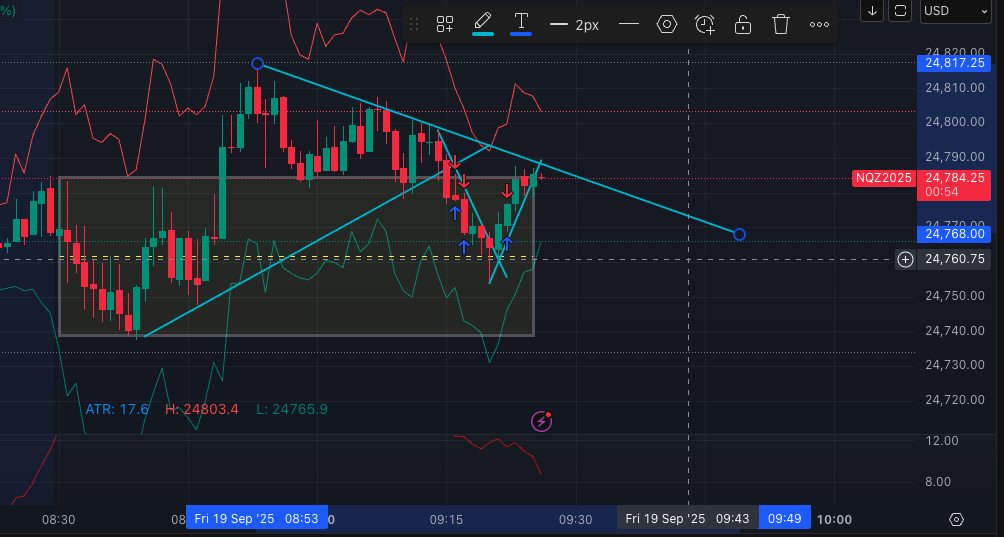Open drawing settings hexagon icon
The image size is (1004, 537).
(667, 25)
